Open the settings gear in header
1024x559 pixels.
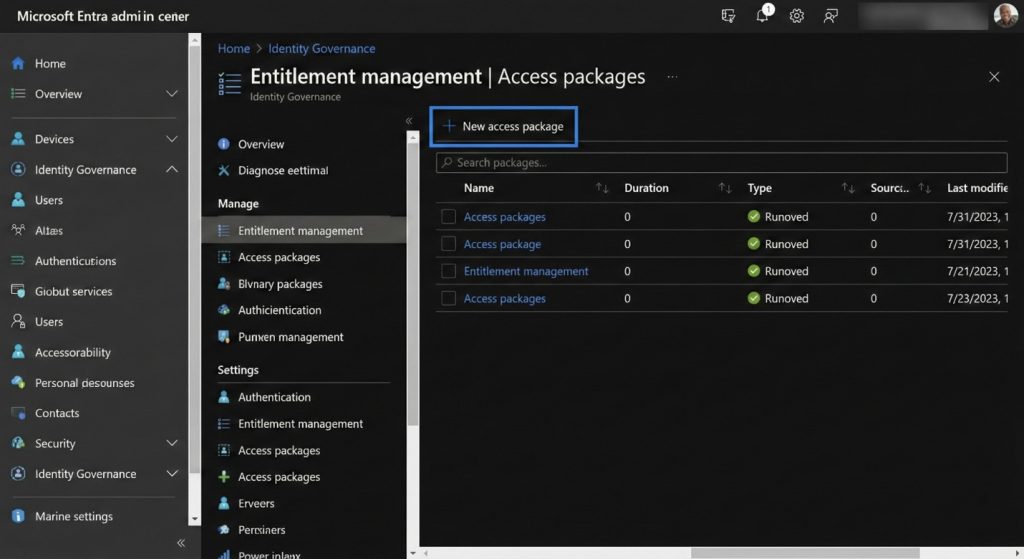[x=797, y=16]
